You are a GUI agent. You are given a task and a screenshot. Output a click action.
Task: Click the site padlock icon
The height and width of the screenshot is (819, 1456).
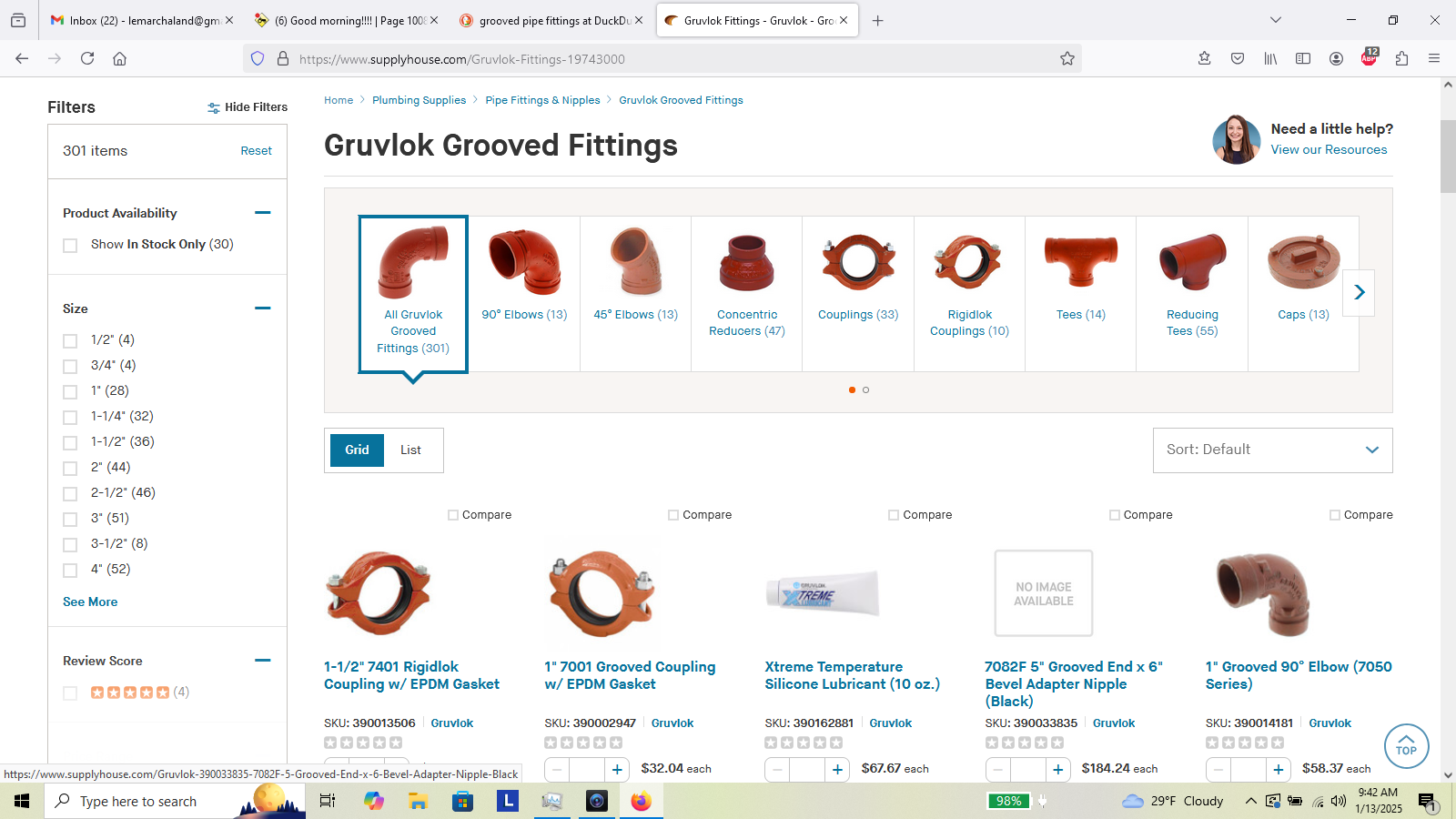click(283, 58)
